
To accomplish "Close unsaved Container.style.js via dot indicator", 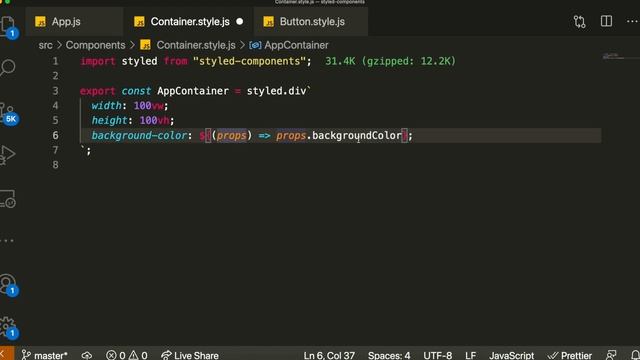I will tap(240, 22).
